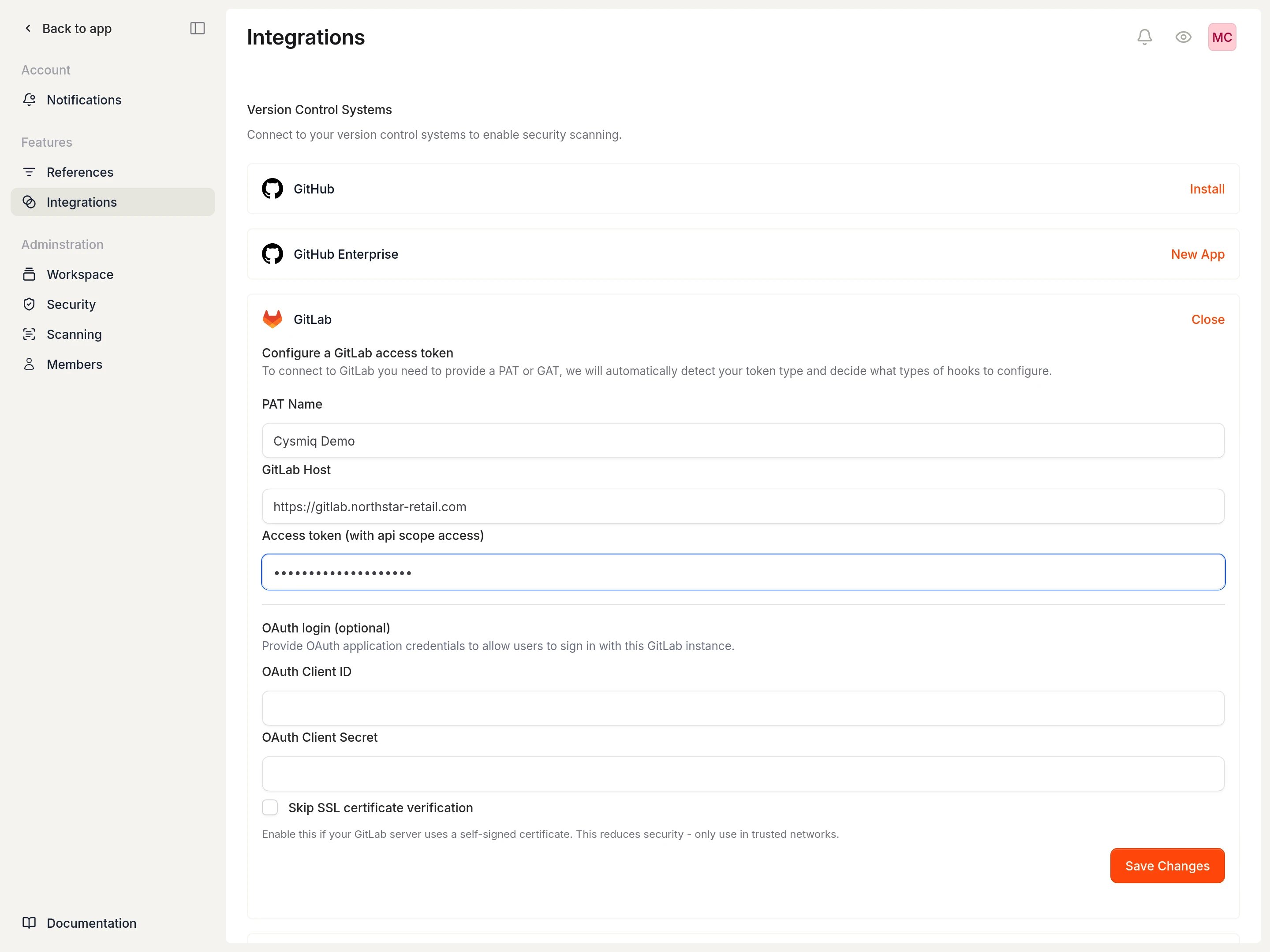Click the GitLab card title
Image resolution: width=1270 pixels, height=952 pixels.
(312, 319)
